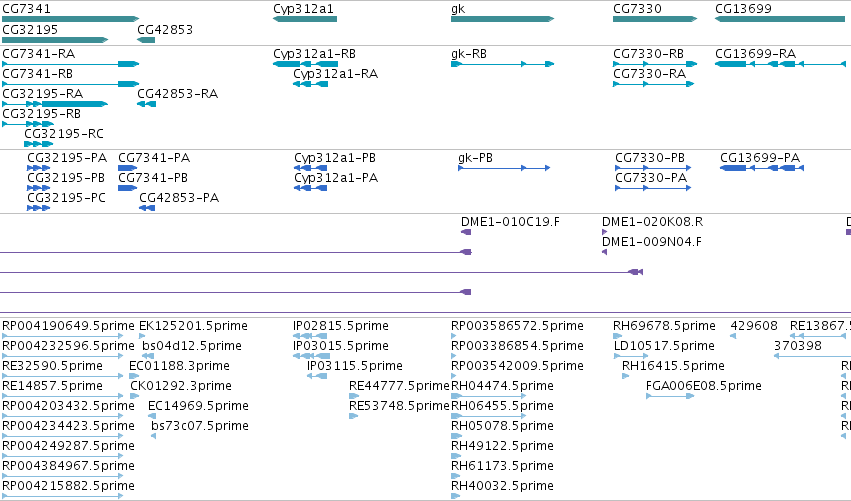This screenshot has height=501, width=851.
Task: Open the RH69678.5prime EST label
Action: [664, 326]
